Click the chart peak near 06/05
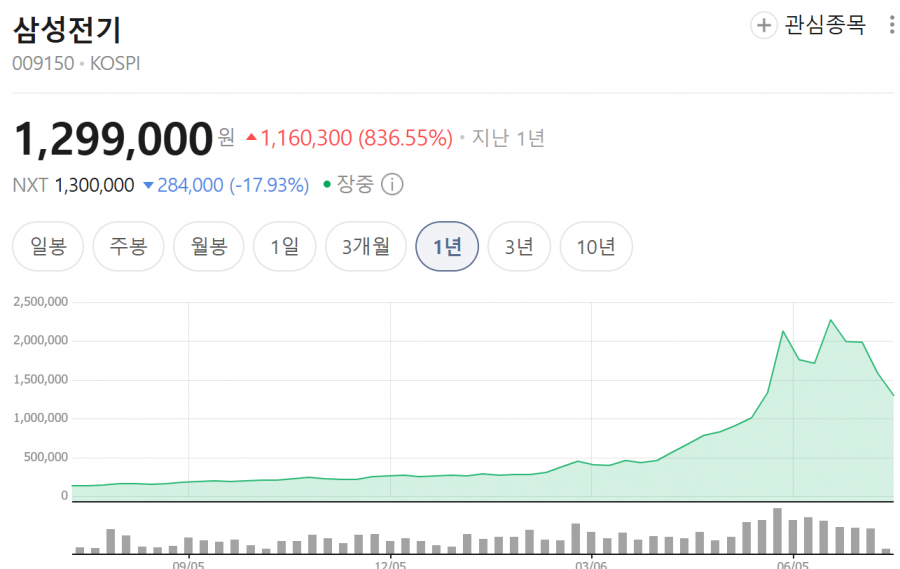This screenshot has height=569, width=900. tap(831, 320)
